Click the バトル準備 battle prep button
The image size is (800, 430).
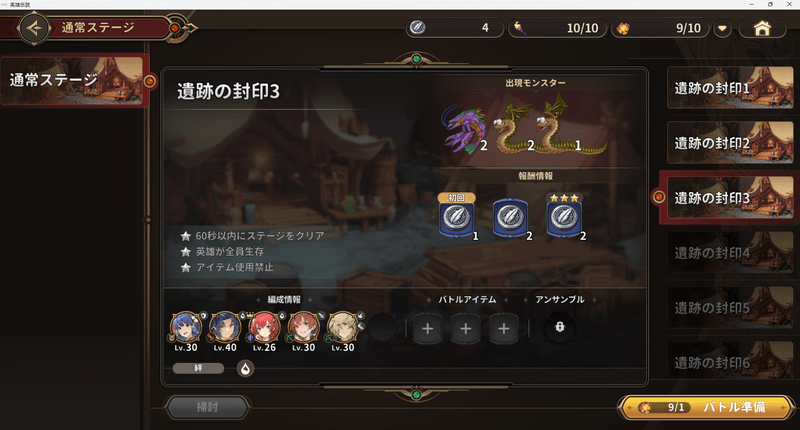tap(707, 407)
